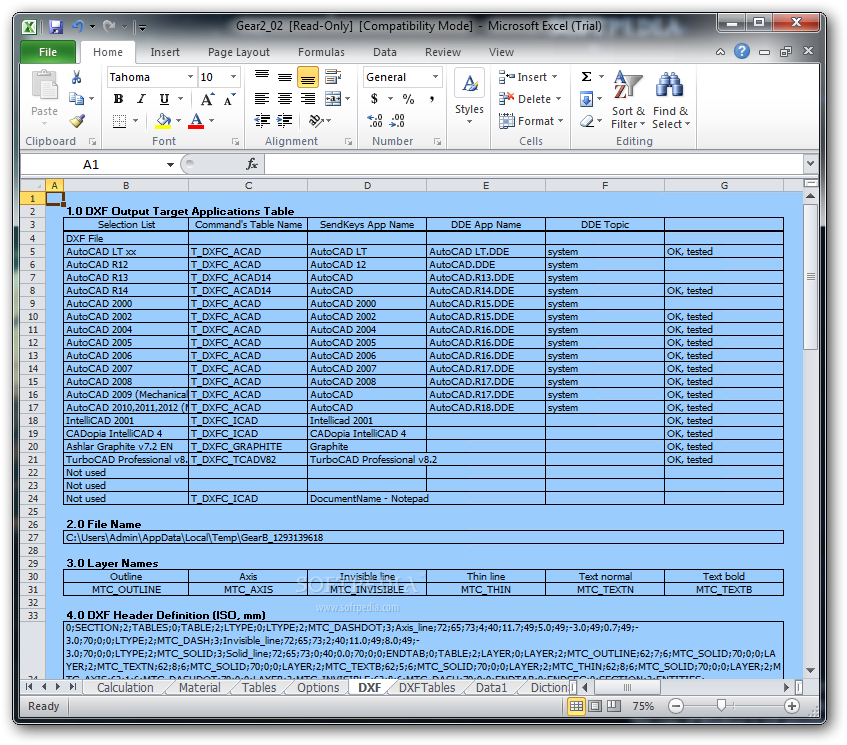Switch to the Formulas tab
This screenshot has height=745, width=847.
321,52
